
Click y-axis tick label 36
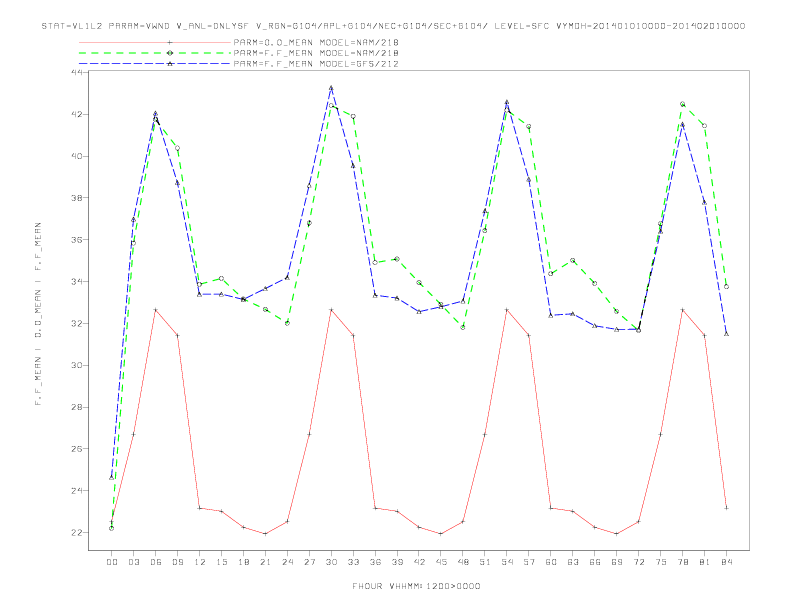[x=77, y=239]
